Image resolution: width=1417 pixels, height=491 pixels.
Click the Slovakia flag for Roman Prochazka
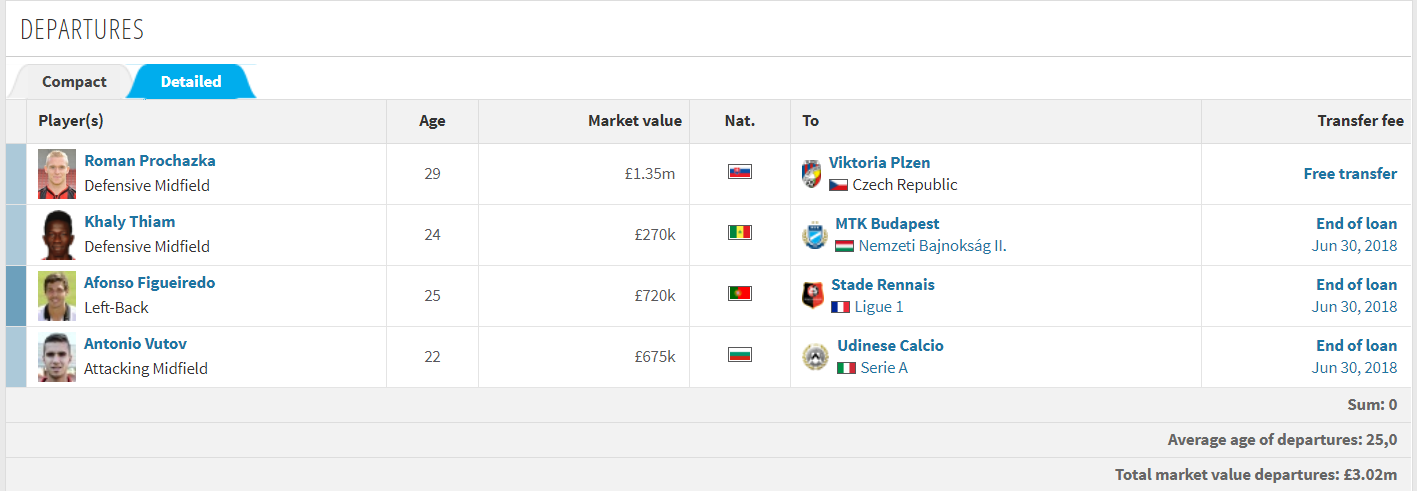740,172
